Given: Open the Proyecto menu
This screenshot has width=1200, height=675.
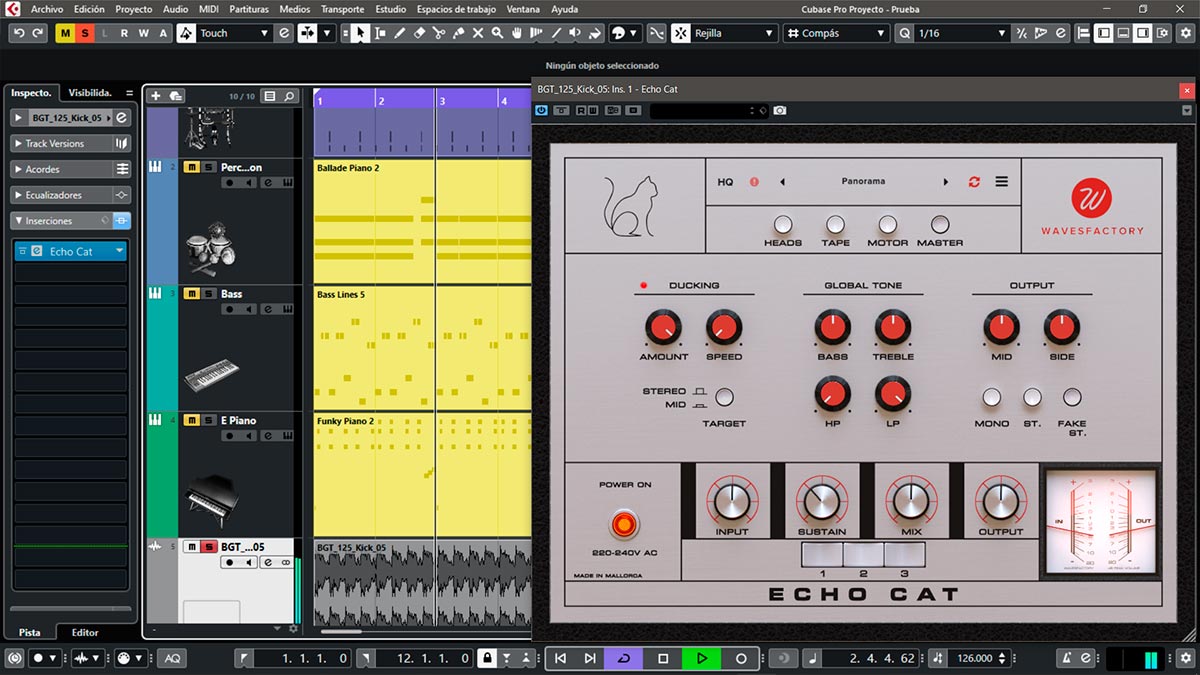Looking at the screenshot, I should pyautogui.click(x=134, y=9).
